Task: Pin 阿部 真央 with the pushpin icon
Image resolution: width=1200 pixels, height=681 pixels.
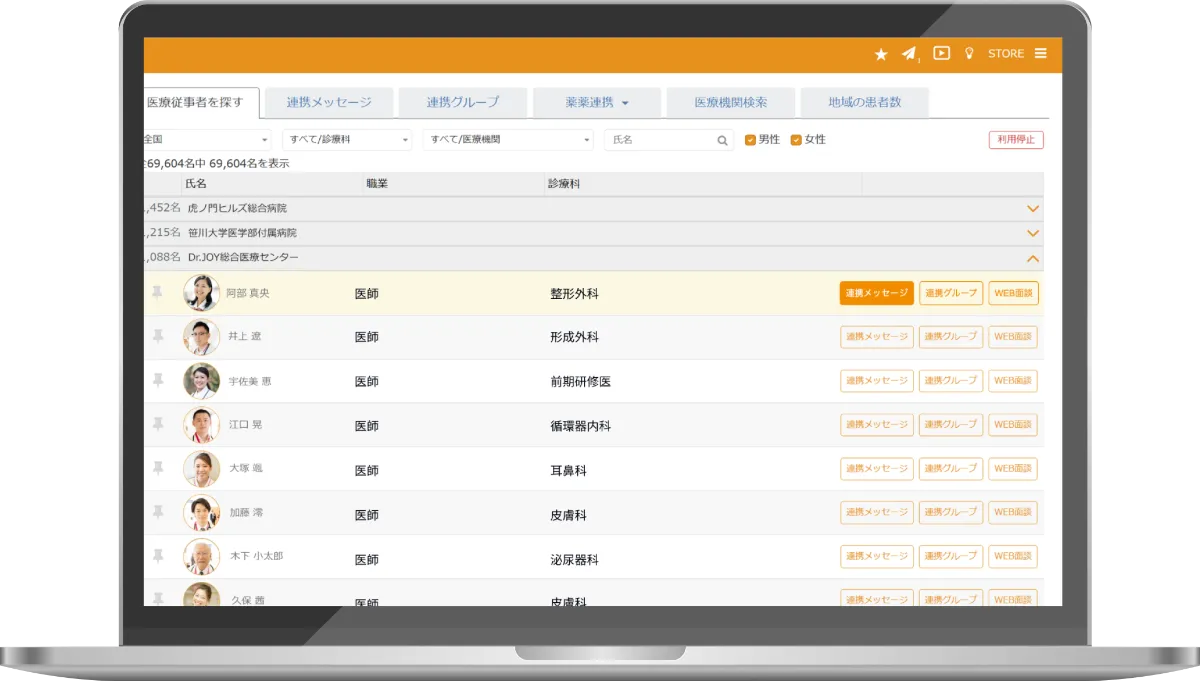Action: (x=157, y=293)
